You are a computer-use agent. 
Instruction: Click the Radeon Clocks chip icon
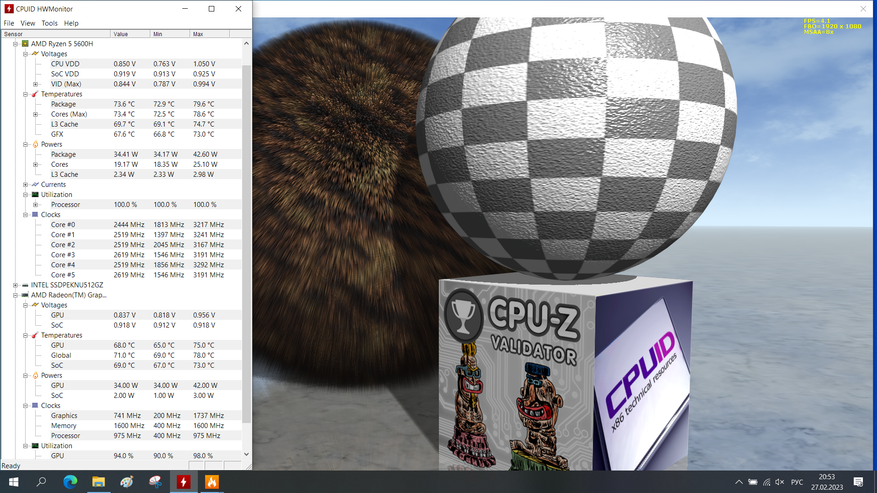point(35,405)
